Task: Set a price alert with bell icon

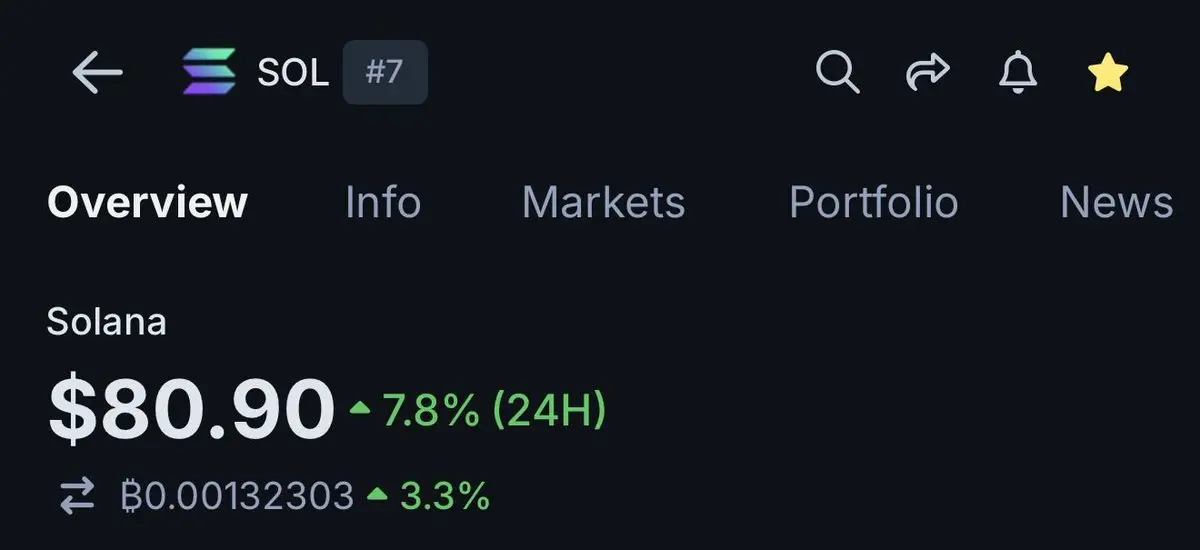Action: coord(1018,73)
